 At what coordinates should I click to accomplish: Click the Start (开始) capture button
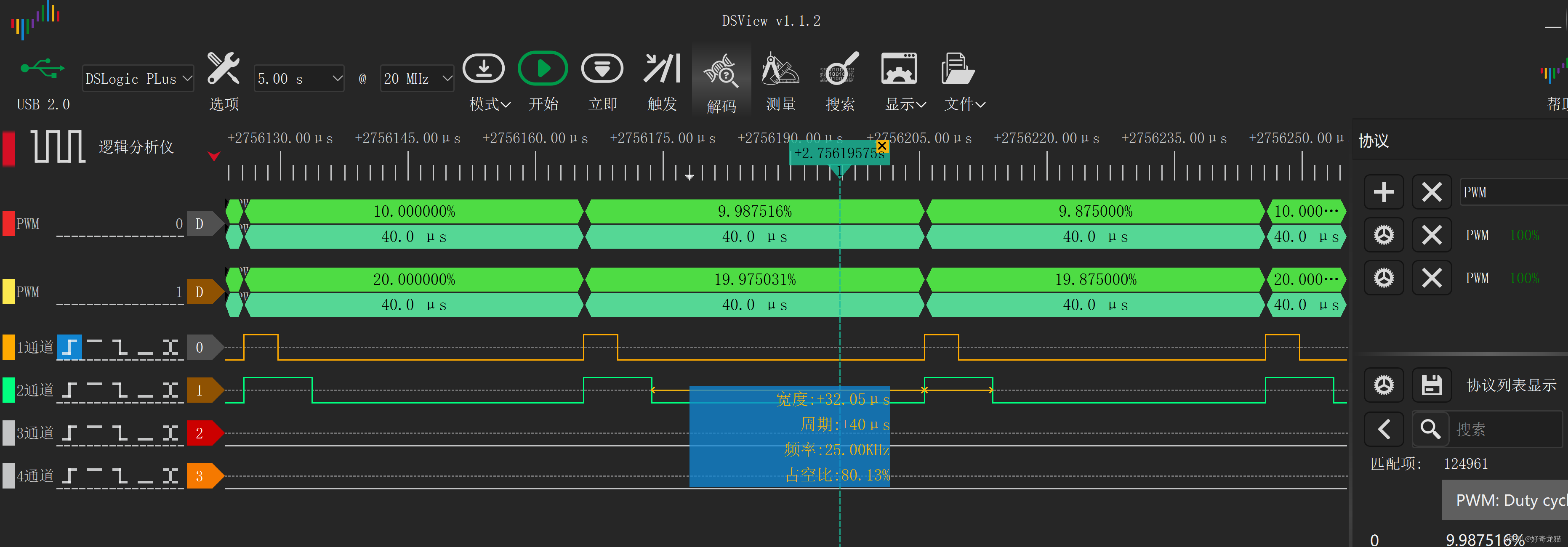tap(542, 69)
